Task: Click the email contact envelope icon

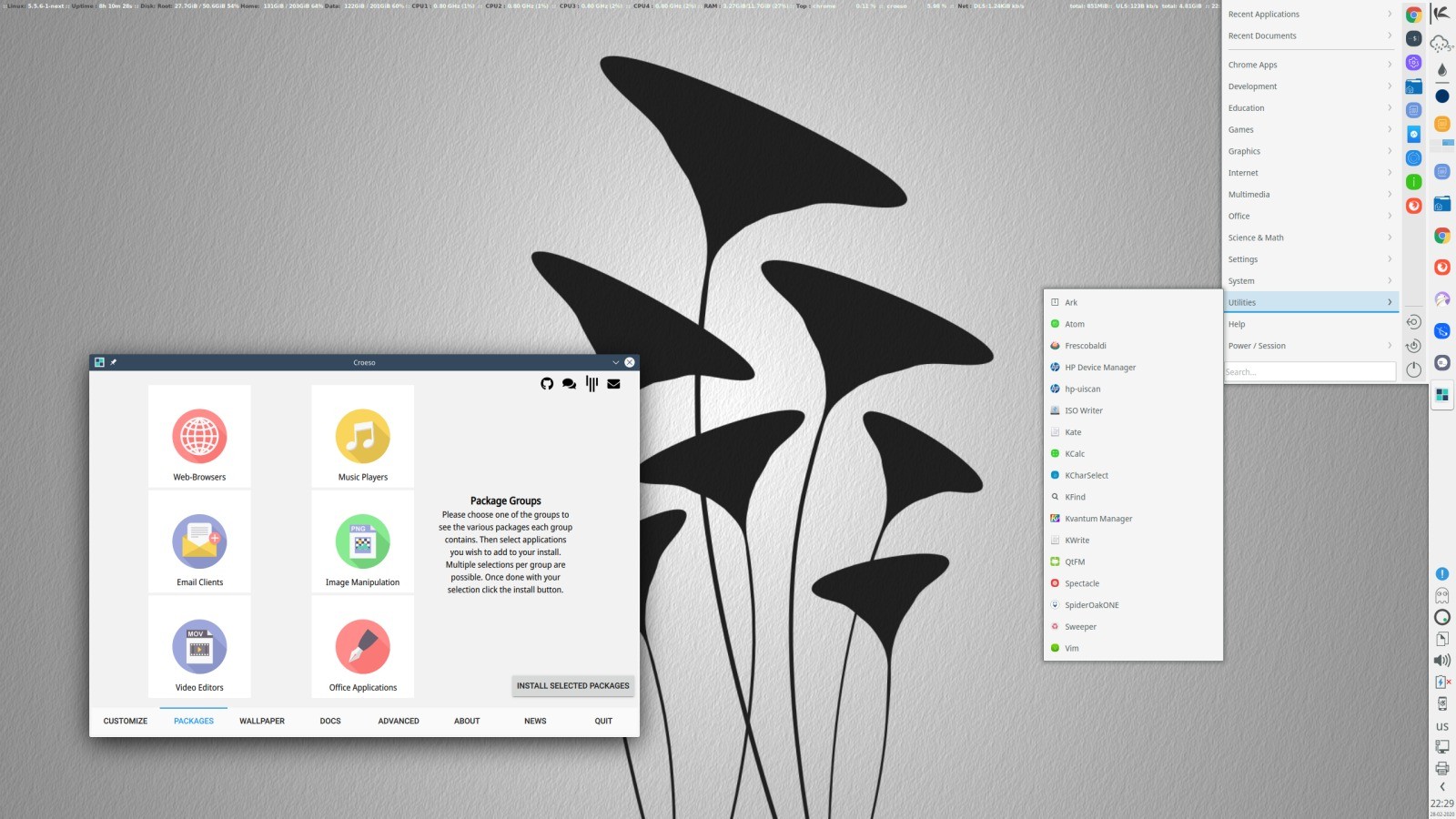Action: click(613, 383)
